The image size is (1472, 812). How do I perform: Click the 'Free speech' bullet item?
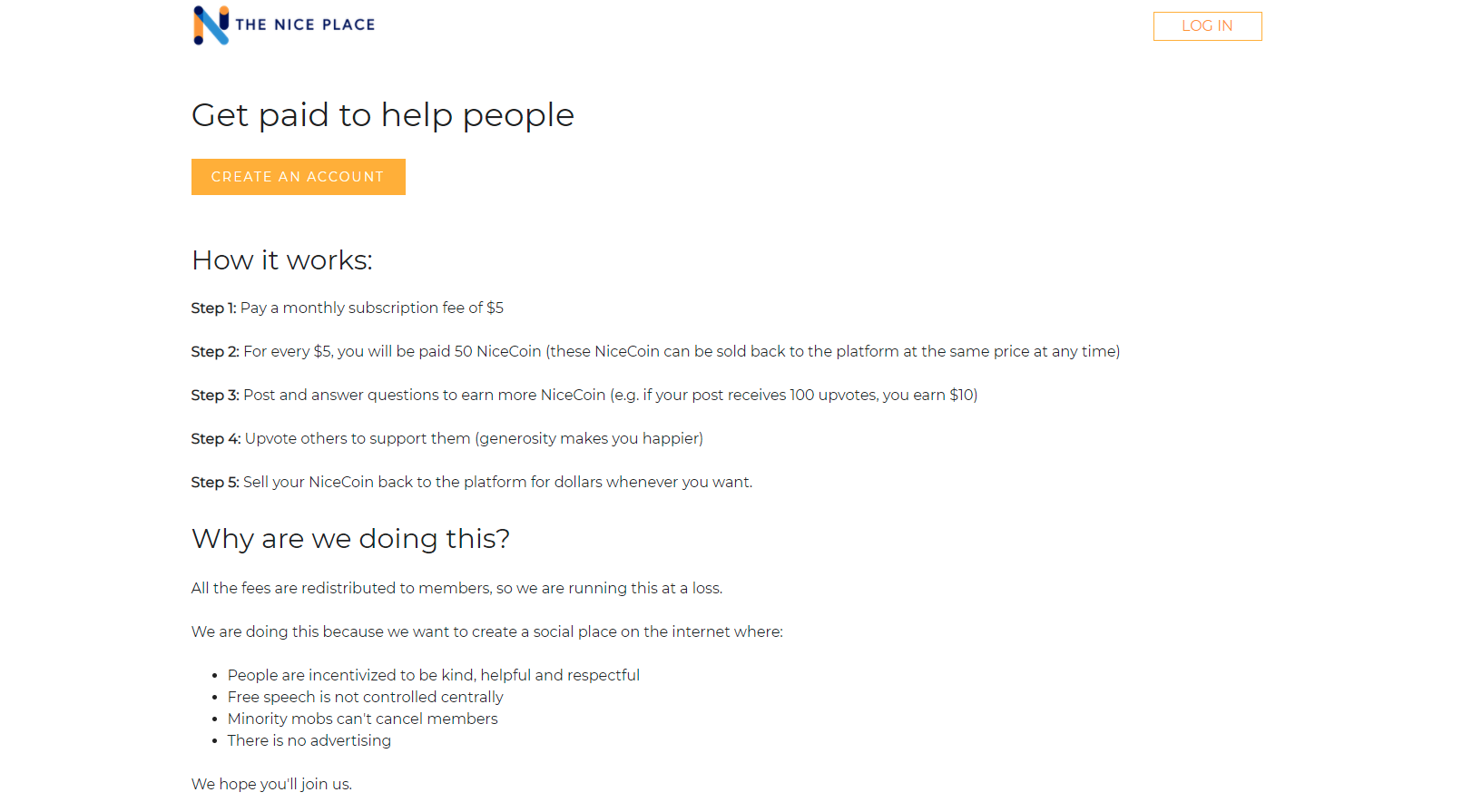[365, 697]
